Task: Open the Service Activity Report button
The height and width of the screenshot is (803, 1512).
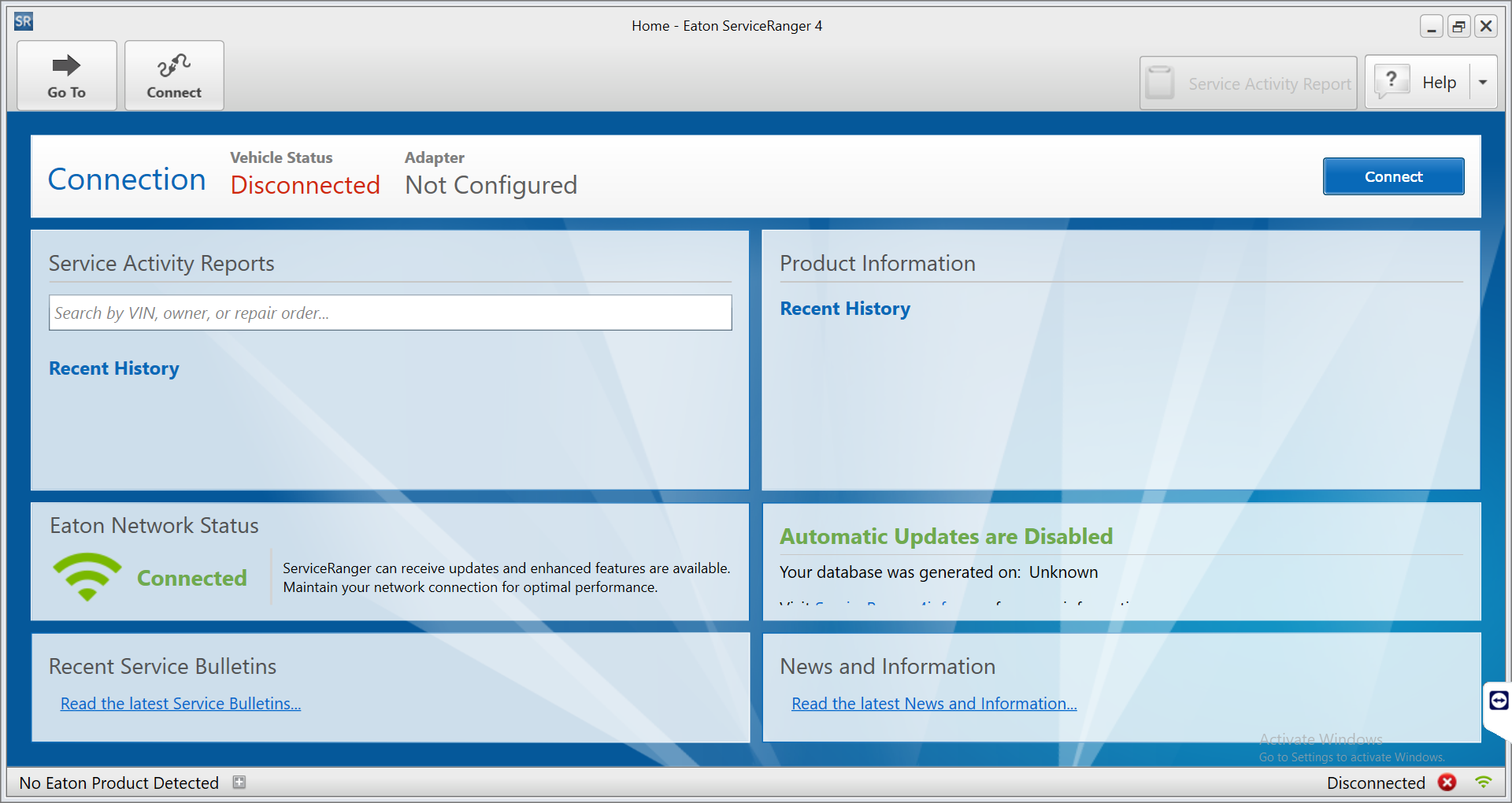Action: pos(1248,83)
